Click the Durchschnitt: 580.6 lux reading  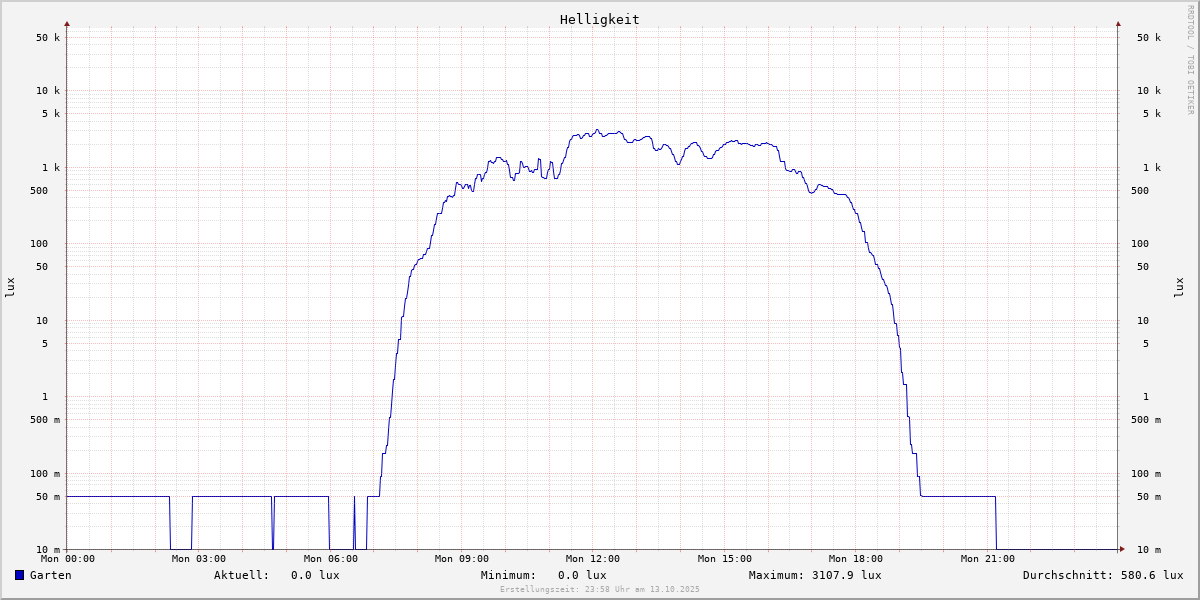[1103, 575]
